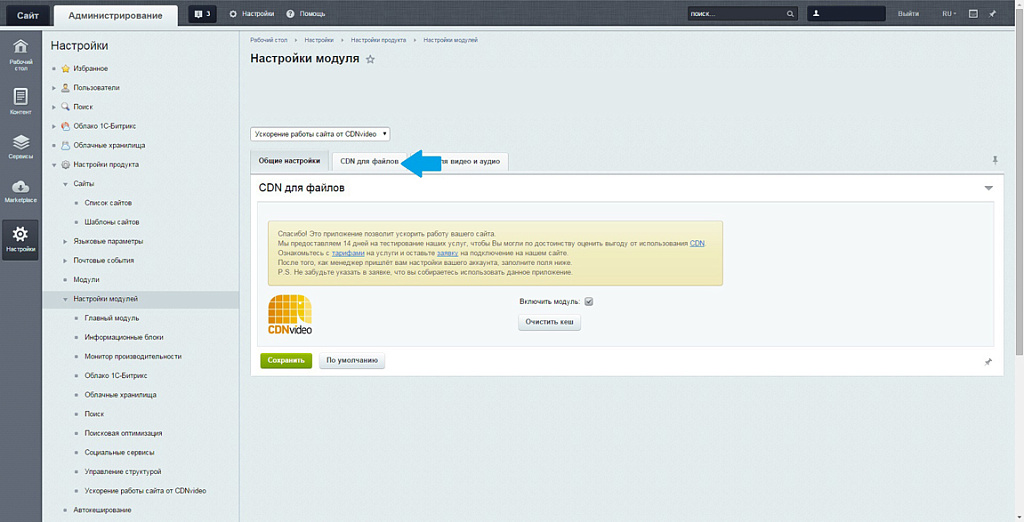
Task: Collapse the CDN для файлов section arrow
Action: pos(988,188)
